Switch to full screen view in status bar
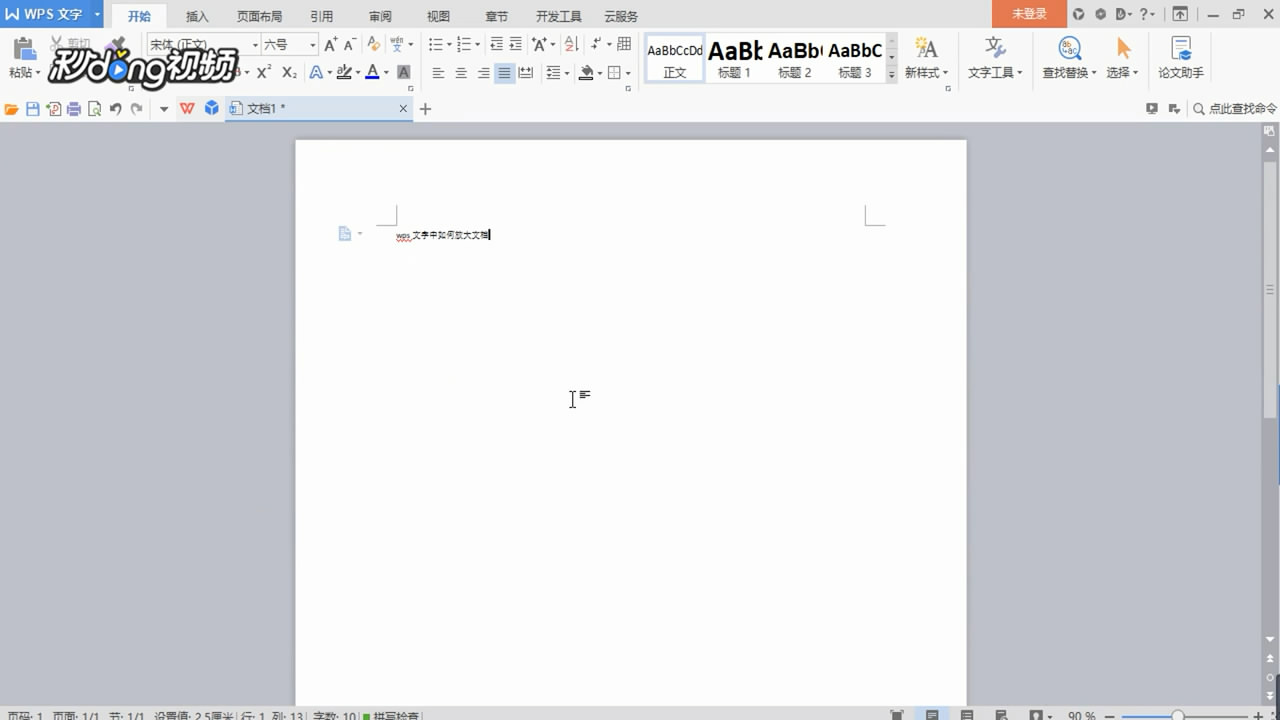 point(897,715)
